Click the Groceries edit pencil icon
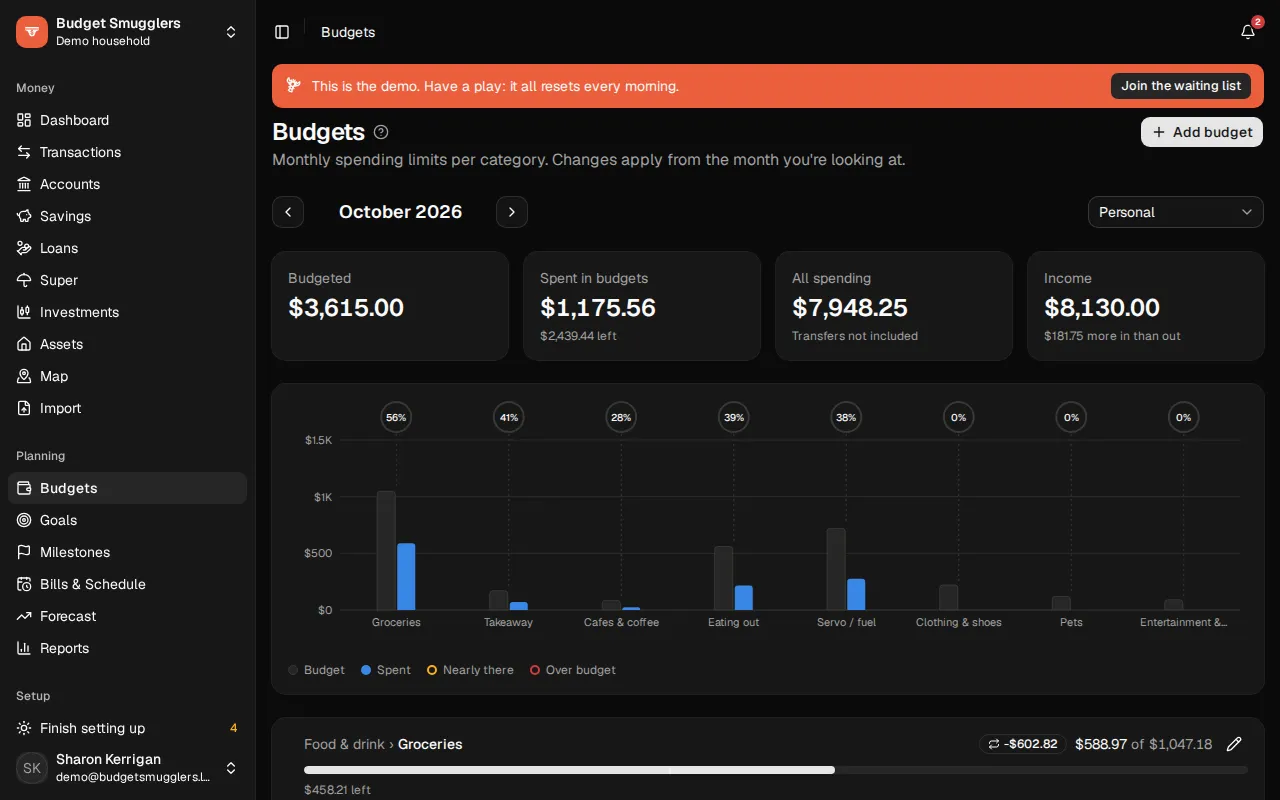The image size is (1280, 800). (1234, 744)
